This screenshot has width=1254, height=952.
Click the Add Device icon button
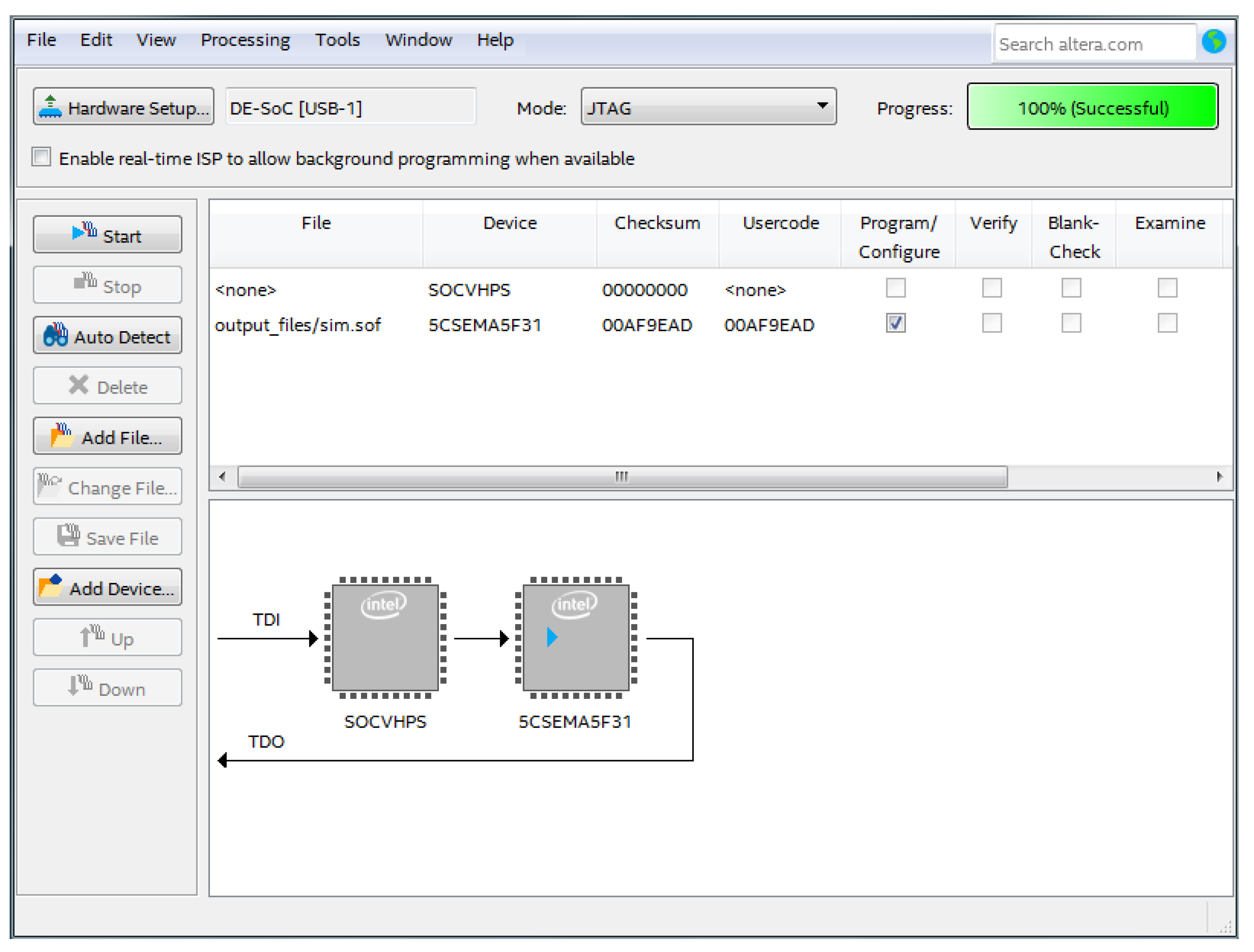[107, 588]
